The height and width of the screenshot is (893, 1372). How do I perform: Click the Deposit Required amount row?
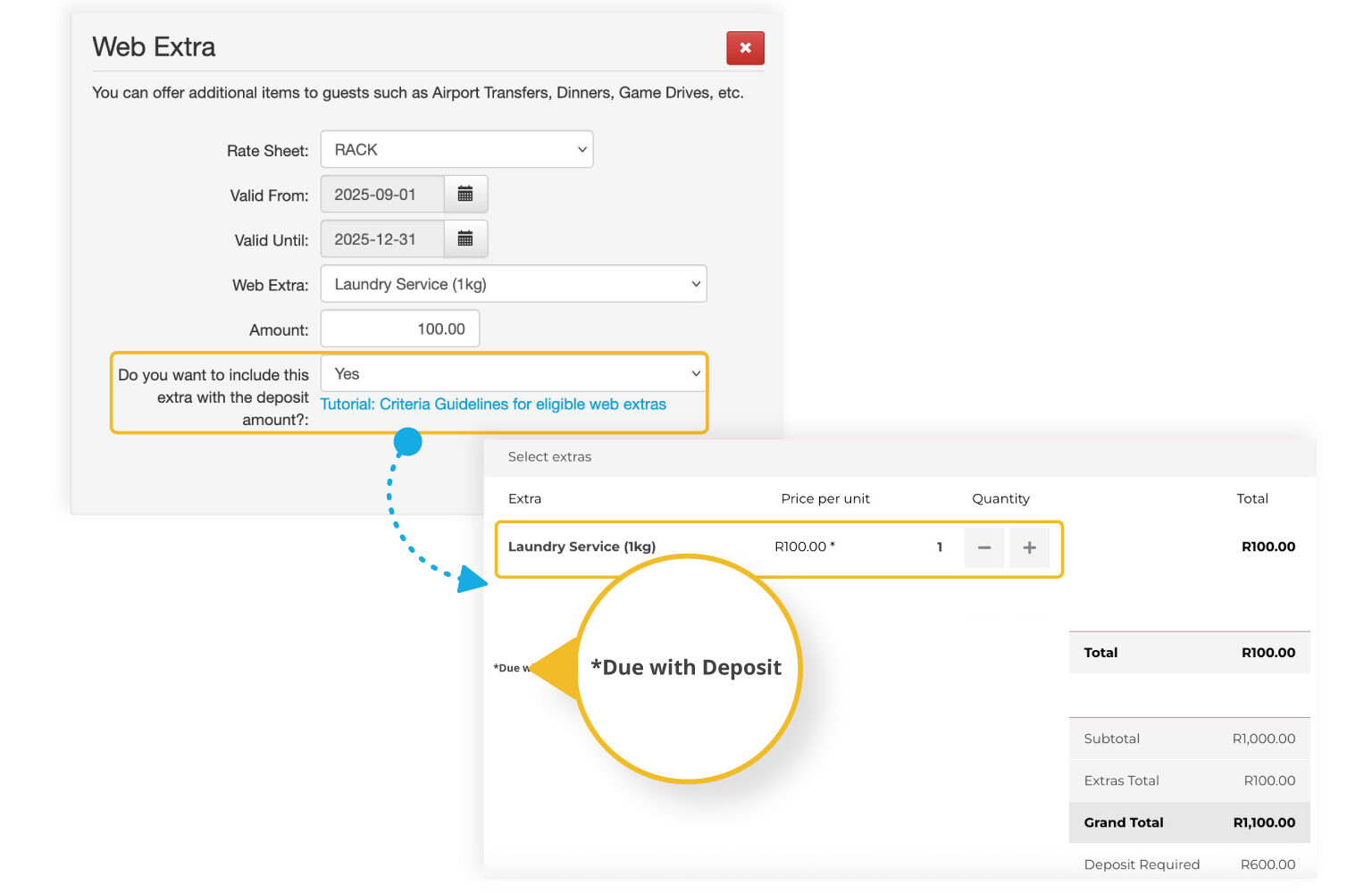(1188, 864)
